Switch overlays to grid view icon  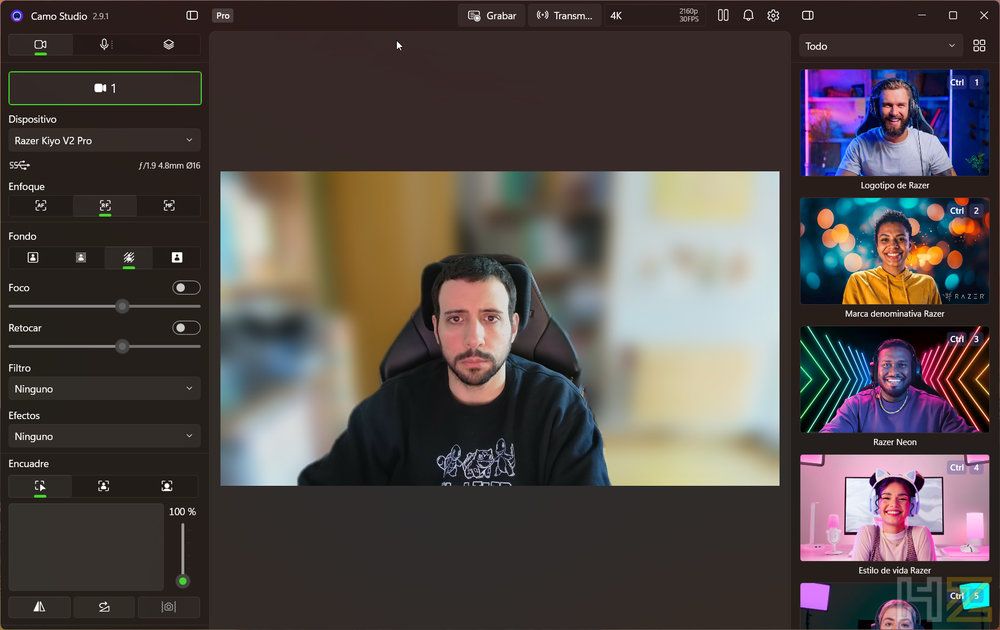(x=979, y=46)
